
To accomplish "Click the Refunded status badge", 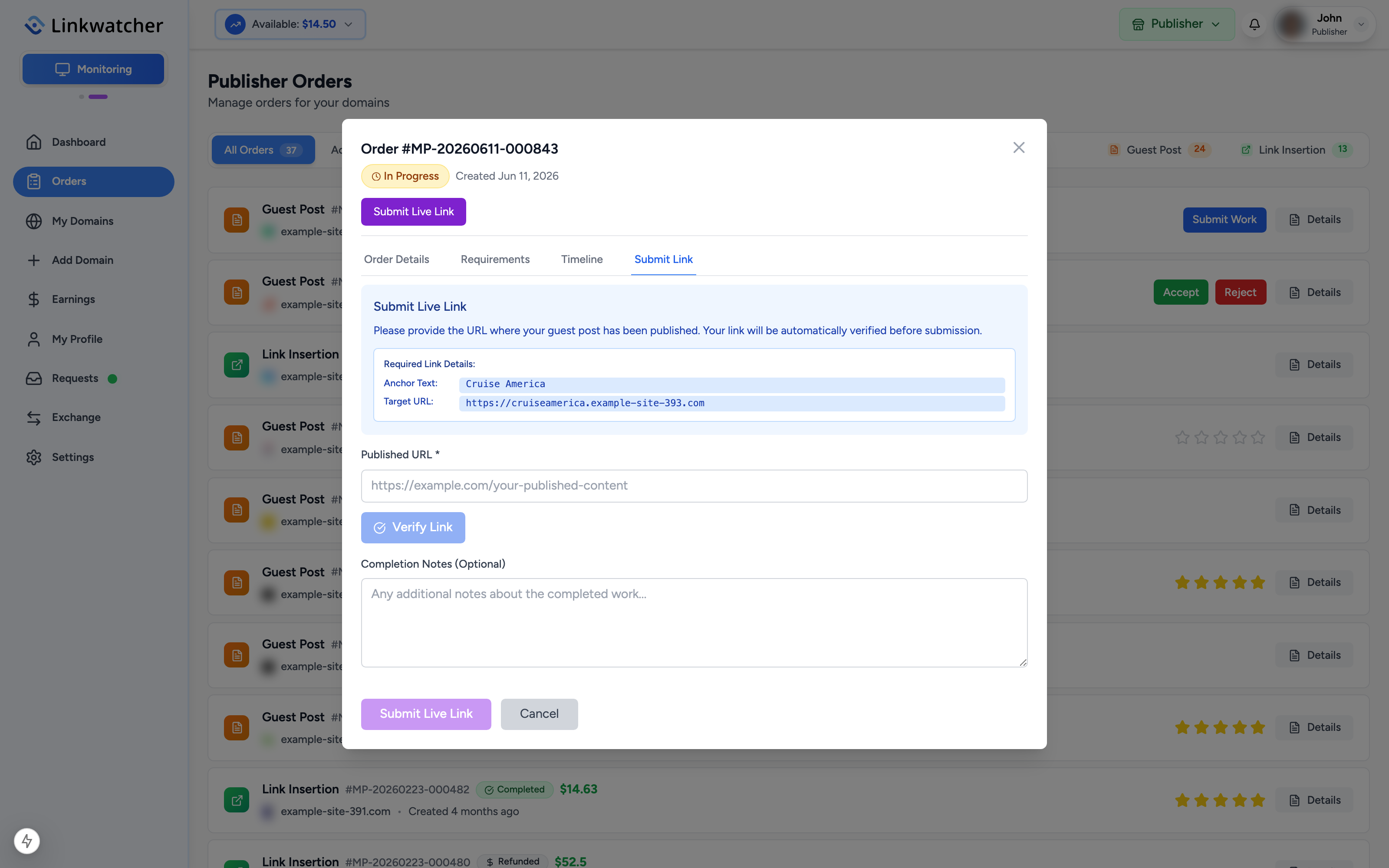I will [512, 861].
